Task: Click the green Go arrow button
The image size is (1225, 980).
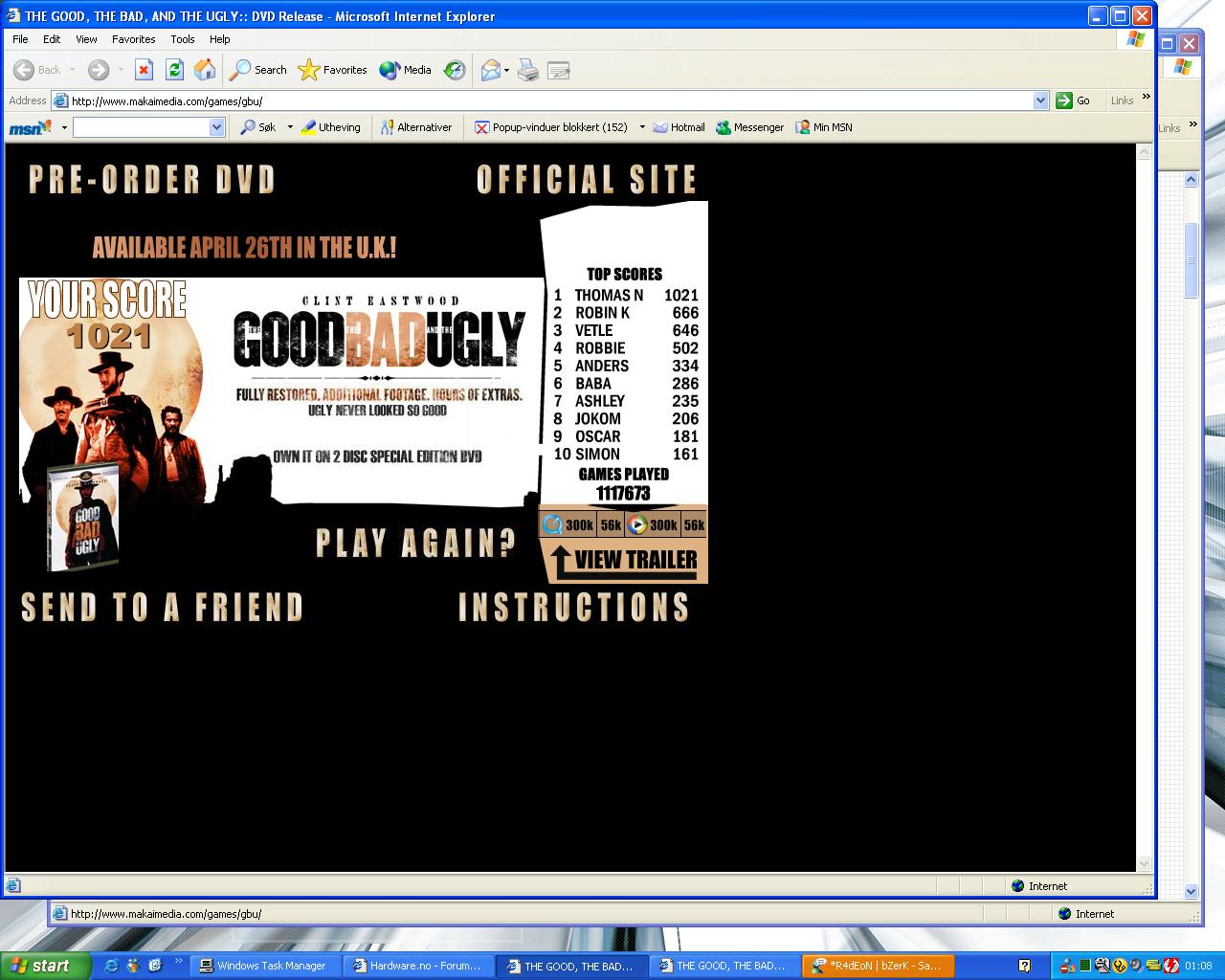Action: [1073, 100]
